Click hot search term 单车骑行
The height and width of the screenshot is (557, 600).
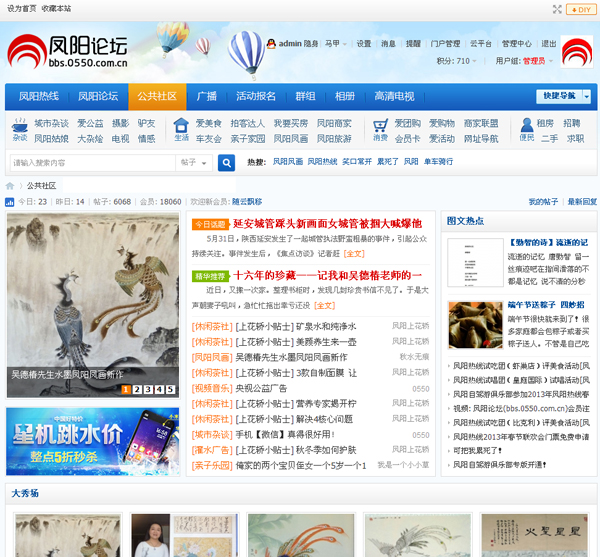tap(438, 162)
